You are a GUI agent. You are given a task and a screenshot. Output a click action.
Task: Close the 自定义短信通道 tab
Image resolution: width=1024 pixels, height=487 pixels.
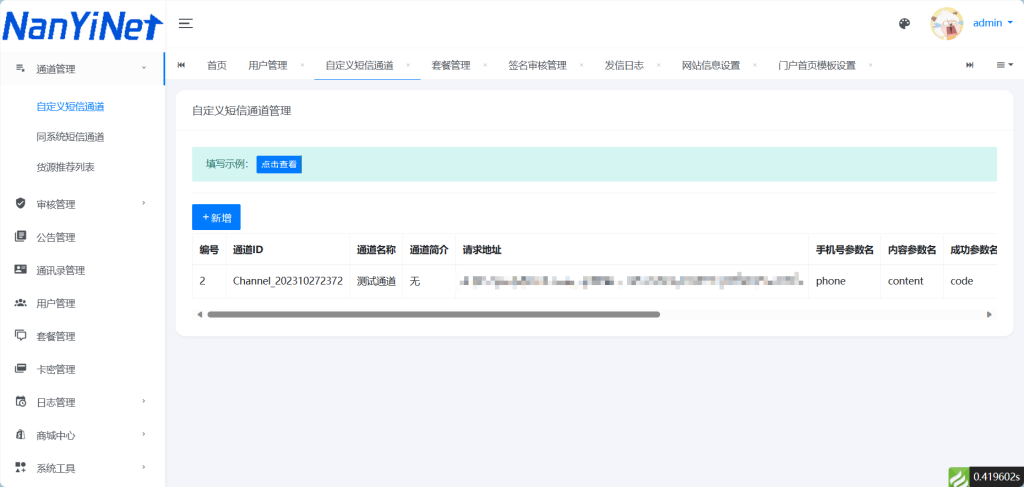(x=408, y=65)
